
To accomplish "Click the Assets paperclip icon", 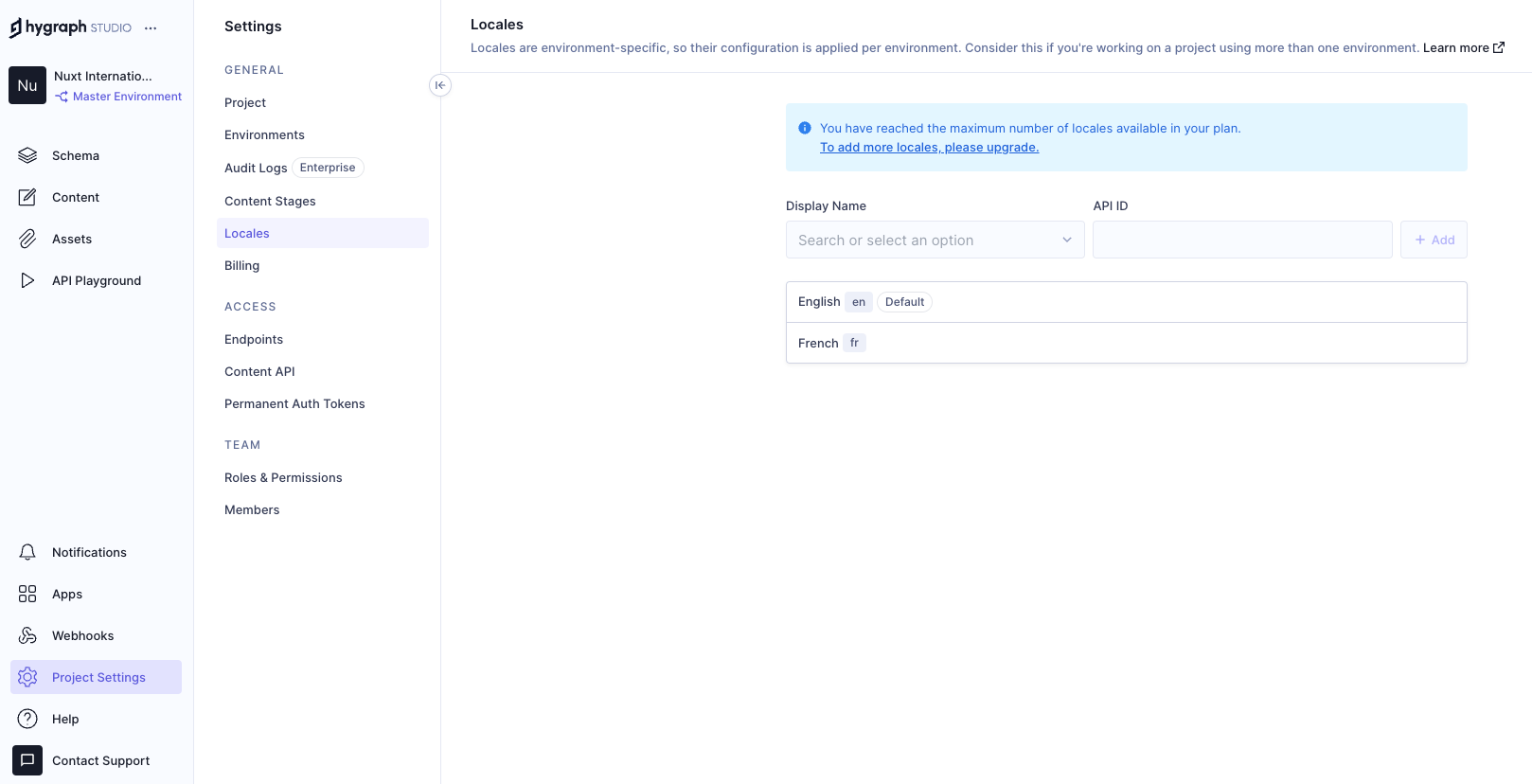I will [x=27, y=239].
